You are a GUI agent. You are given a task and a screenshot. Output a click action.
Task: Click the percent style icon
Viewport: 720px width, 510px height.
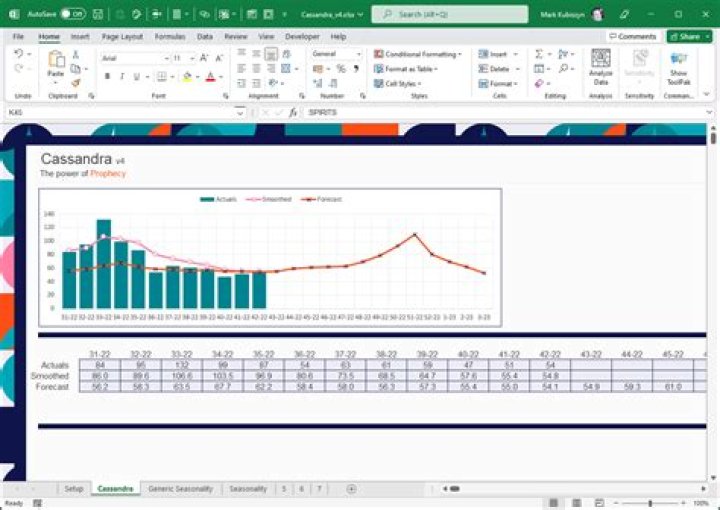pyautogui.click(x=341, y=69)
